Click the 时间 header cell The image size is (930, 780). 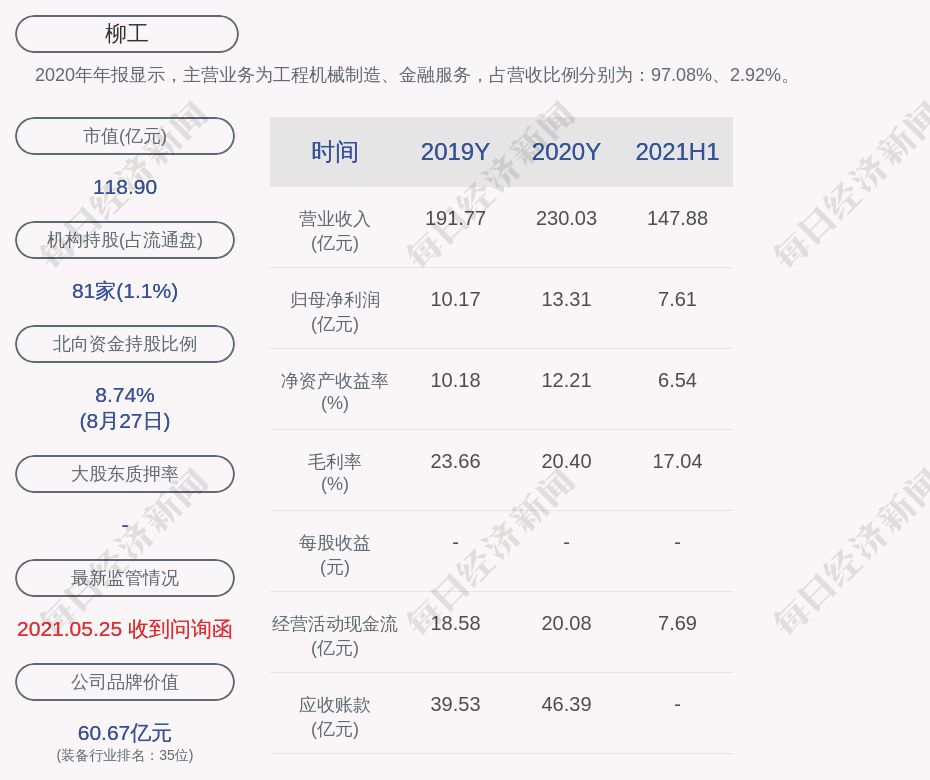[335, 152]
